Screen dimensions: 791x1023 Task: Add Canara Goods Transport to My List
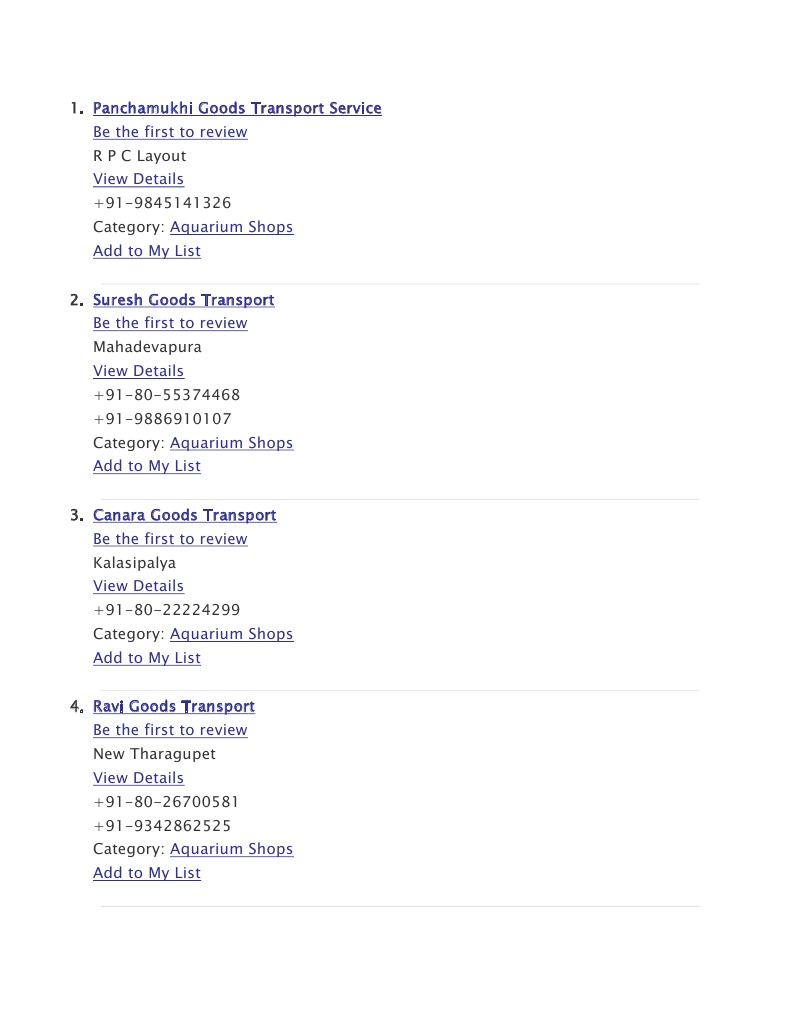147,658
